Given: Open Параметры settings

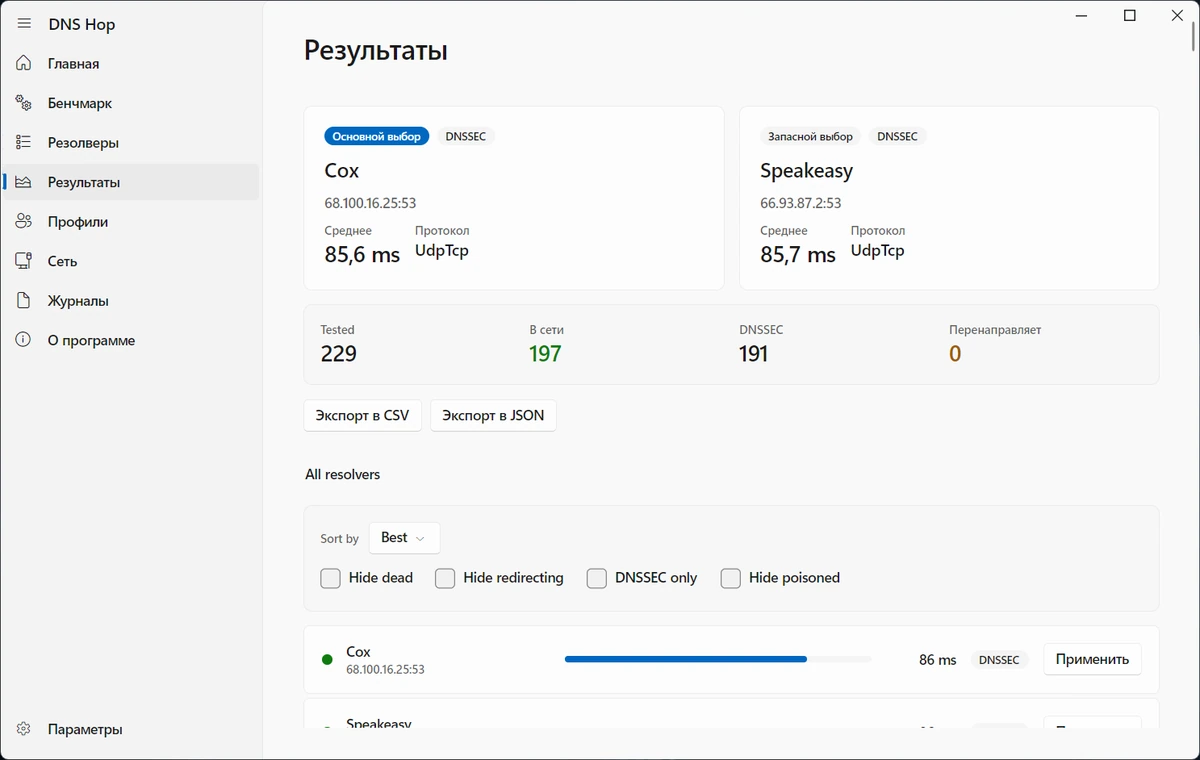Looking at the screenshot, I should pos(131,730).
